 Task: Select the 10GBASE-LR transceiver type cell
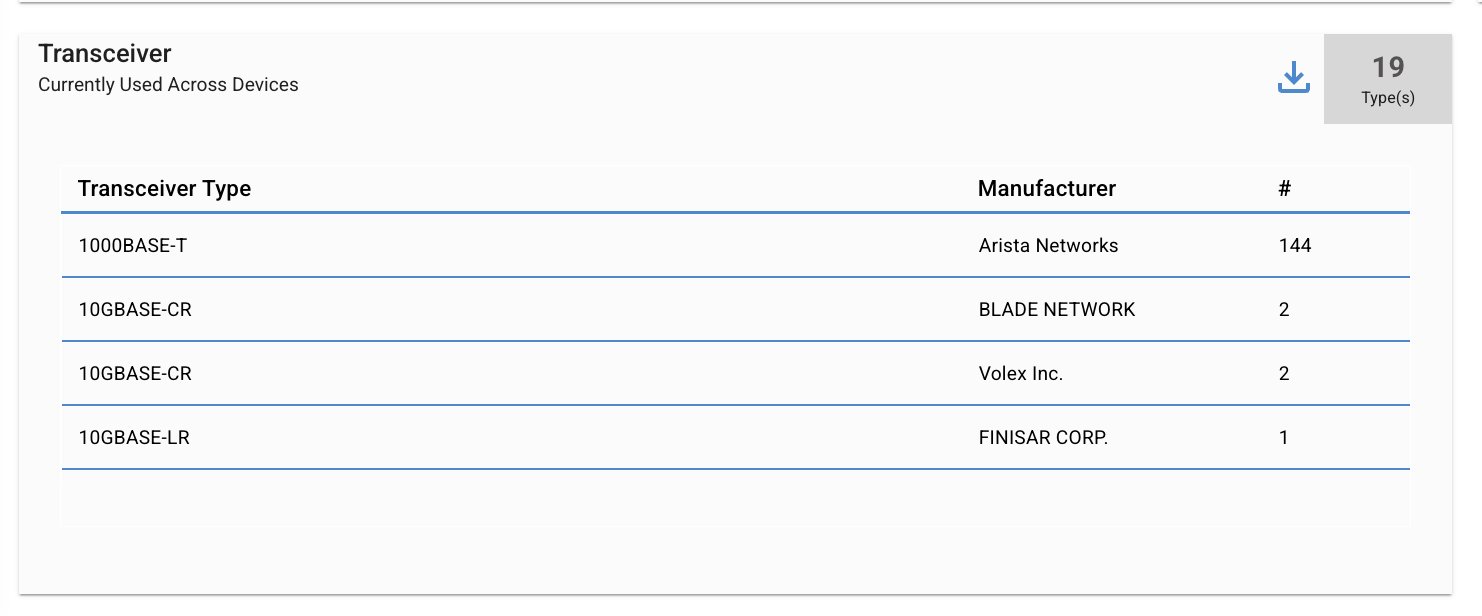point(134,437)
